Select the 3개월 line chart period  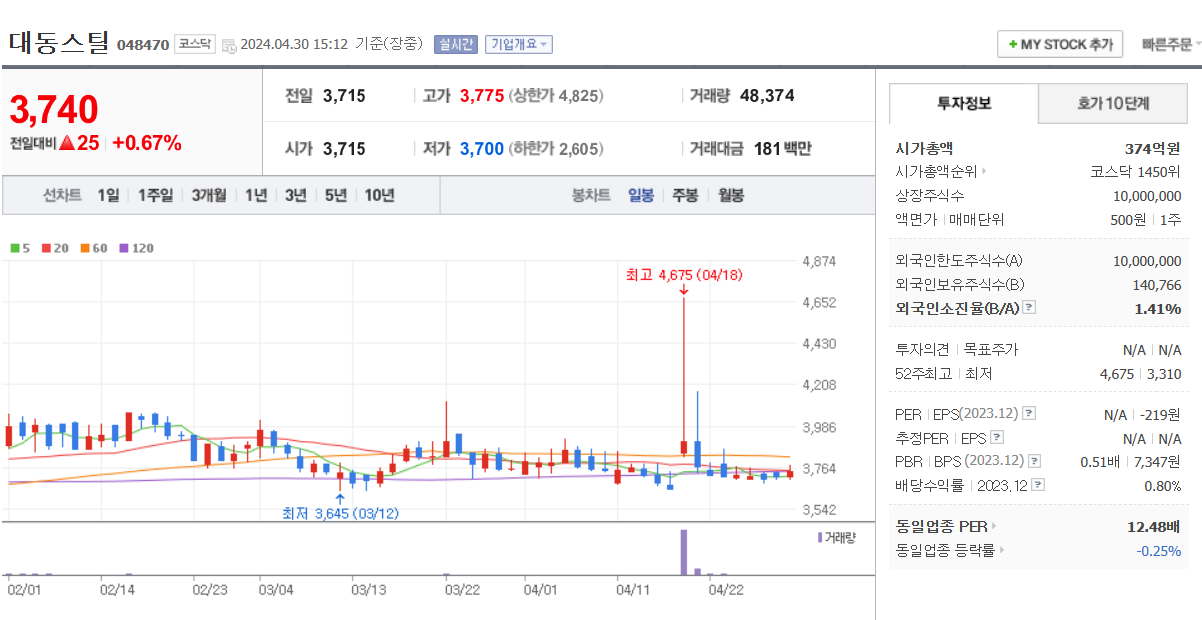tap(209, 195)
